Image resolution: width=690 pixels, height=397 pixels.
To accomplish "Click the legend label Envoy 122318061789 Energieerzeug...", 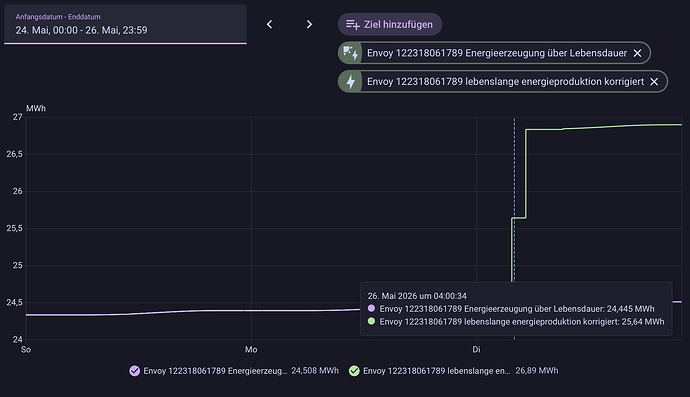I will click(215, 371).
